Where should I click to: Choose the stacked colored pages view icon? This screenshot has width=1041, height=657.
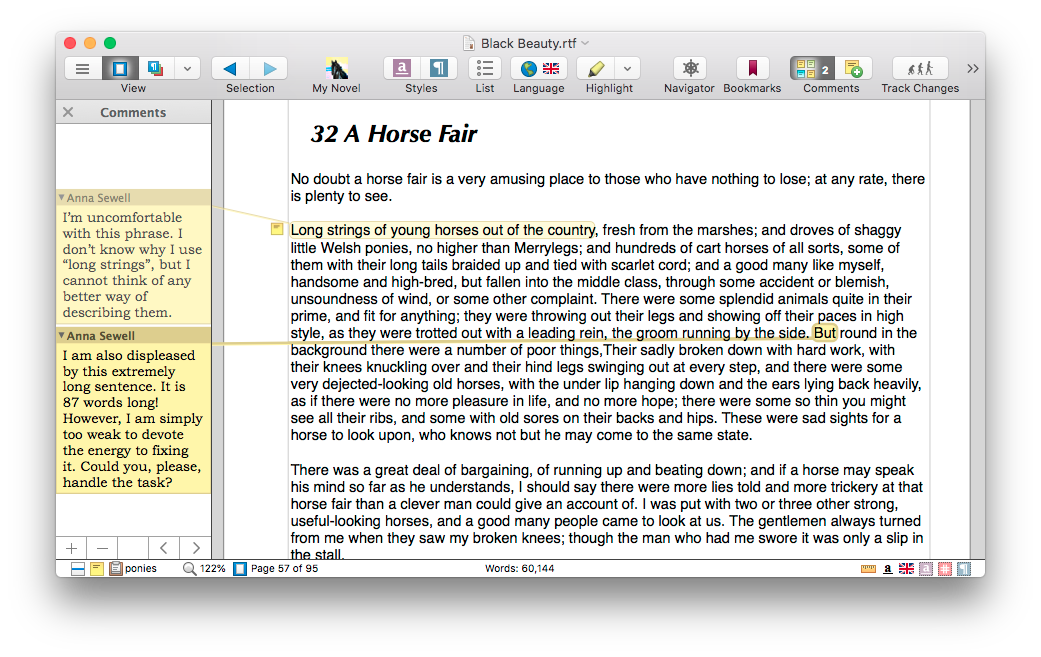pos(156,68)
